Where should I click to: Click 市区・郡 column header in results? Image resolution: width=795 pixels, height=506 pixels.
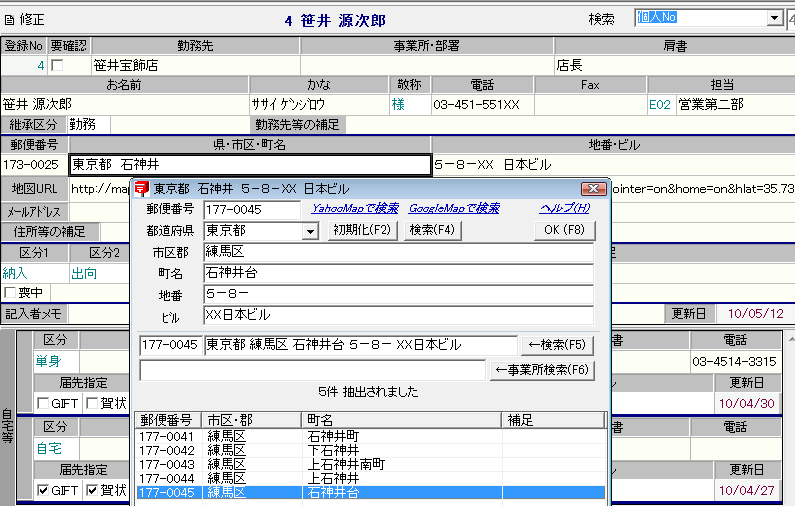coord(252,420)
